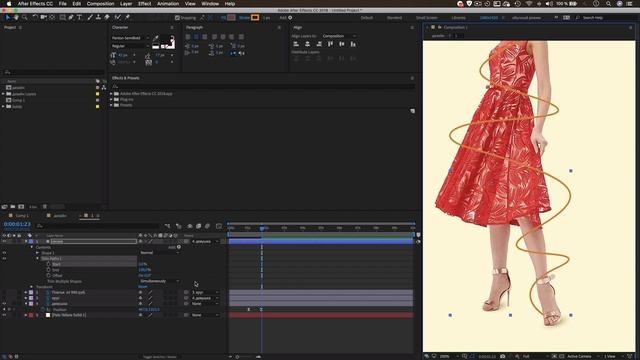640x360 pixels.
Task: Toggle the Snapping checkbox
Action: (x=177, y=18)
